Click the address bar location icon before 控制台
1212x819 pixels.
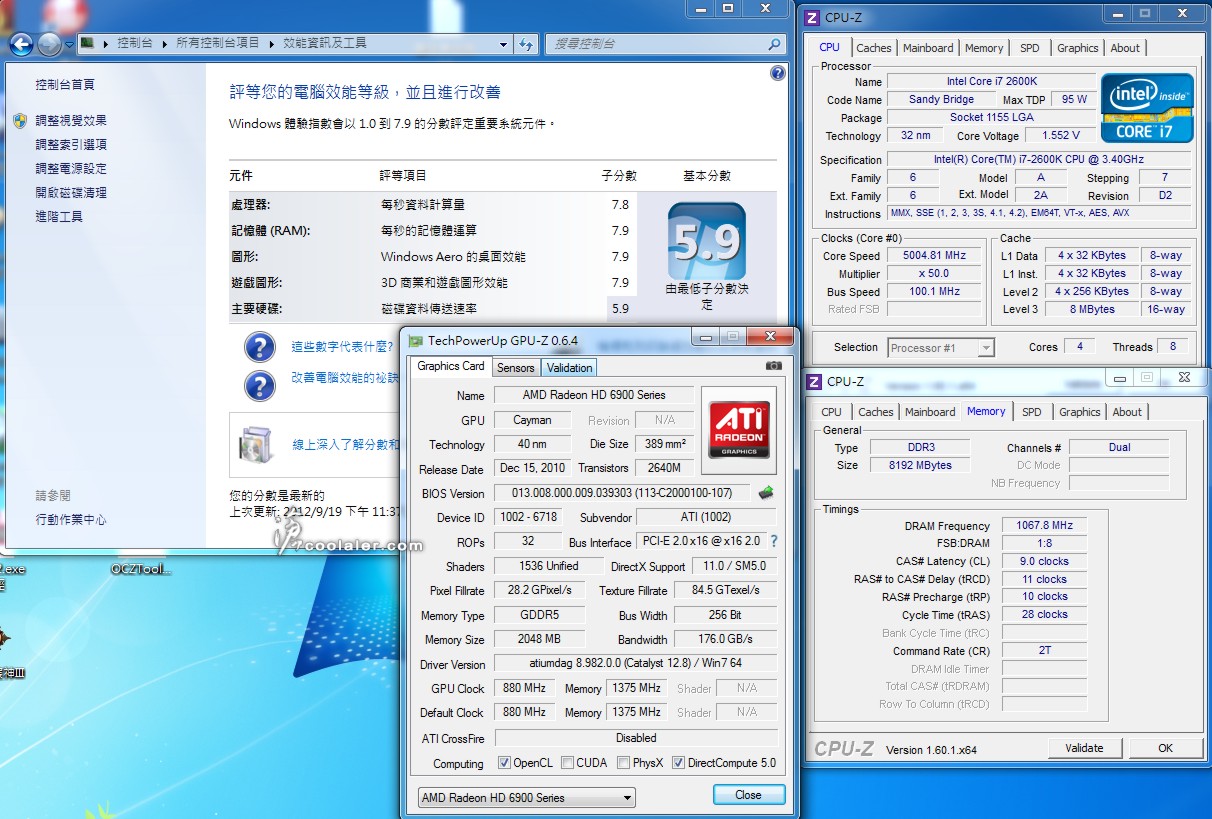tap(88, 44)
